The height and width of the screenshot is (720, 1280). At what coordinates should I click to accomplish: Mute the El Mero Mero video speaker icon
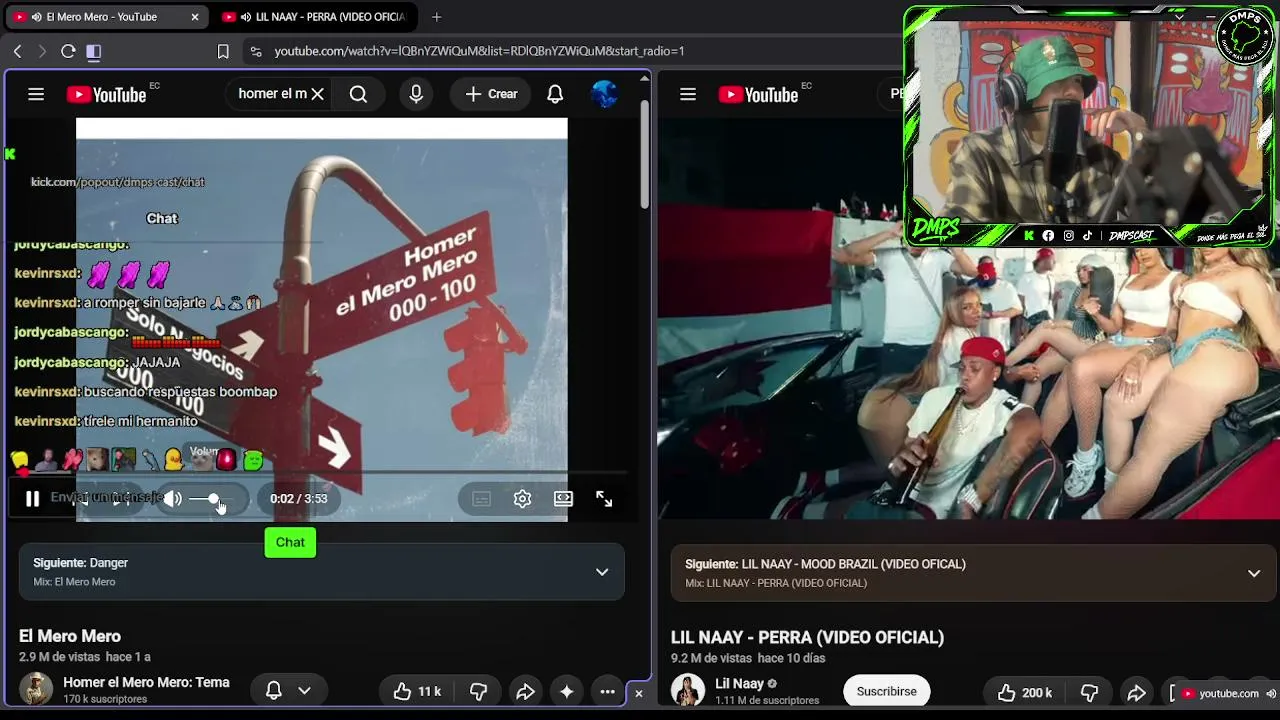(x=173, y=498)
